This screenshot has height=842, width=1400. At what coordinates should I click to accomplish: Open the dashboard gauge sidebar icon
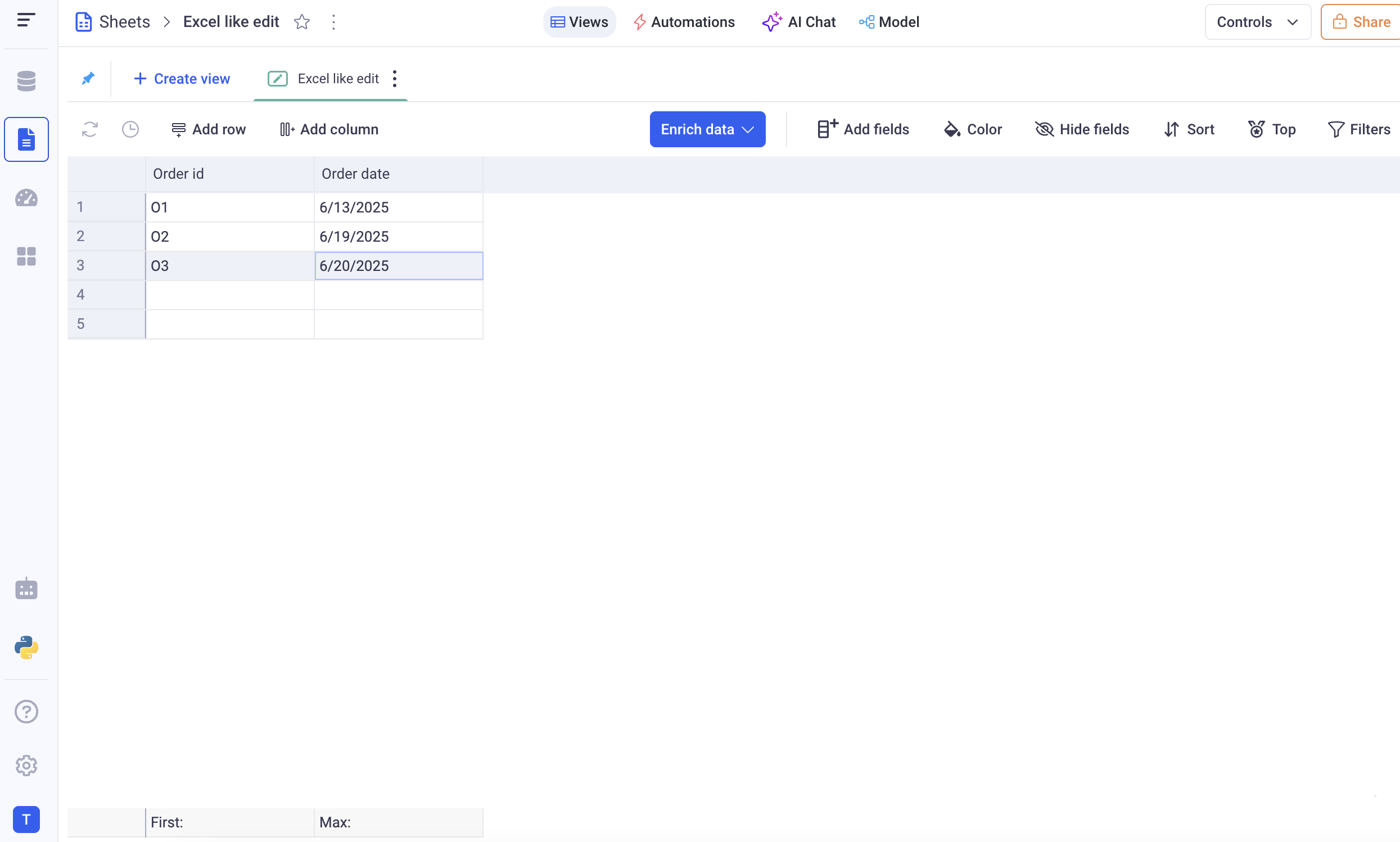tap(26, 198)
